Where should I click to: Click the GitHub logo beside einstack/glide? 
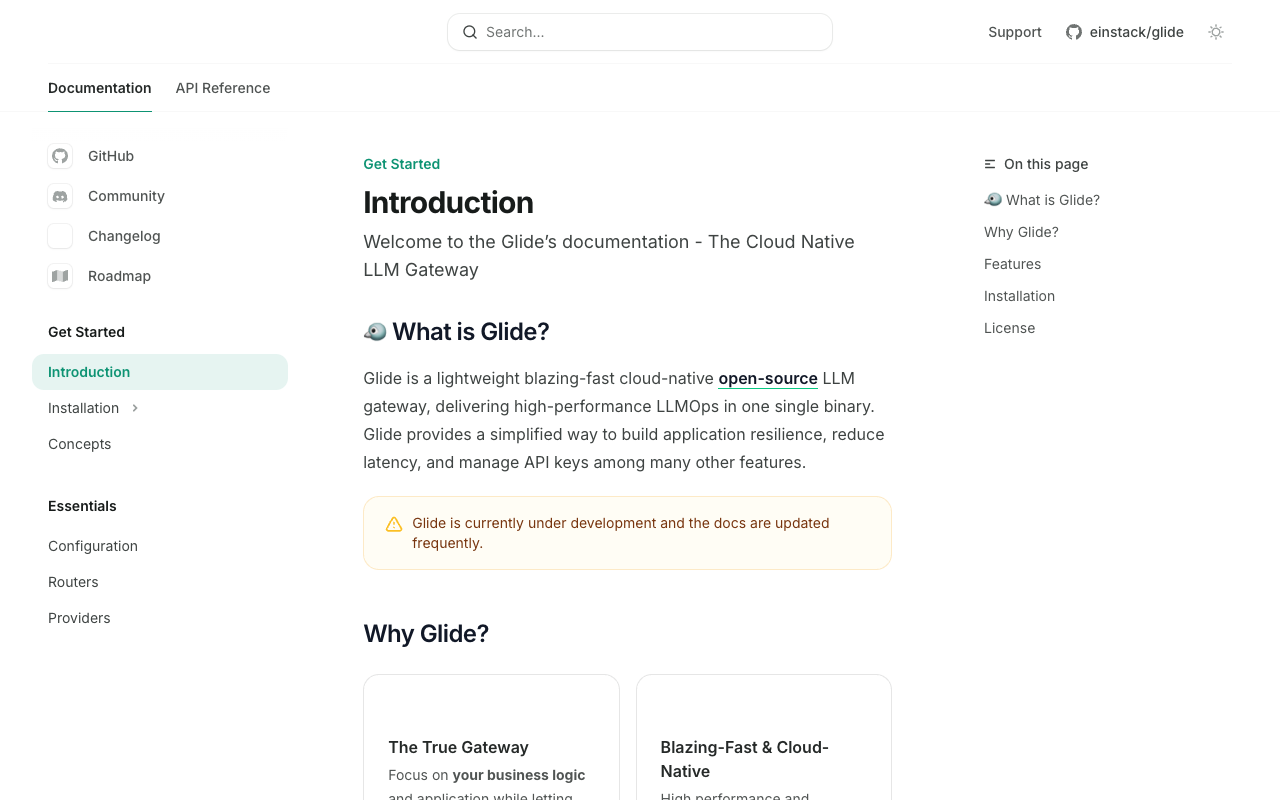[x=1074, y=32]
